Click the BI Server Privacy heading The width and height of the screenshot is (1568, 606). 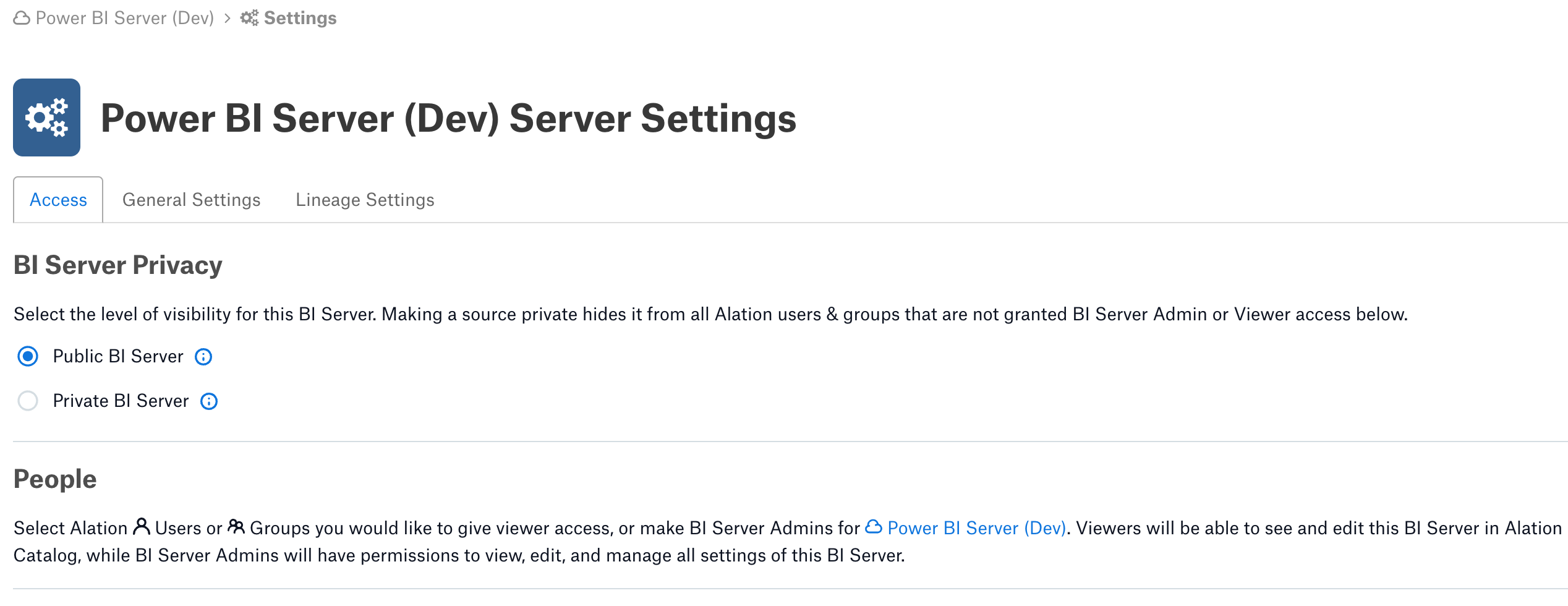[x=117, y=265]
